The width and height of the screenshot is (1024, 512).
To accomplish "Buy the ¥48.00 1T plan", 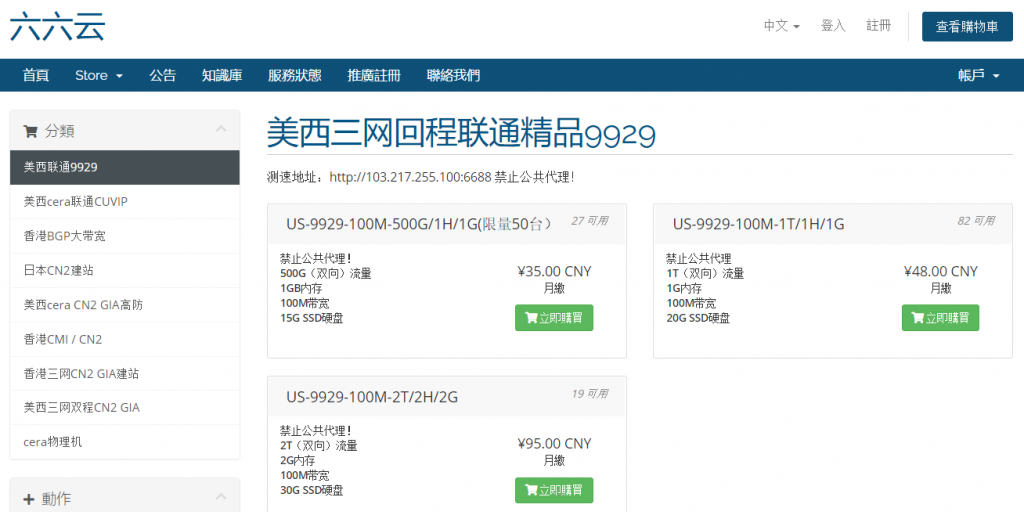I will (x=940, y=318).
